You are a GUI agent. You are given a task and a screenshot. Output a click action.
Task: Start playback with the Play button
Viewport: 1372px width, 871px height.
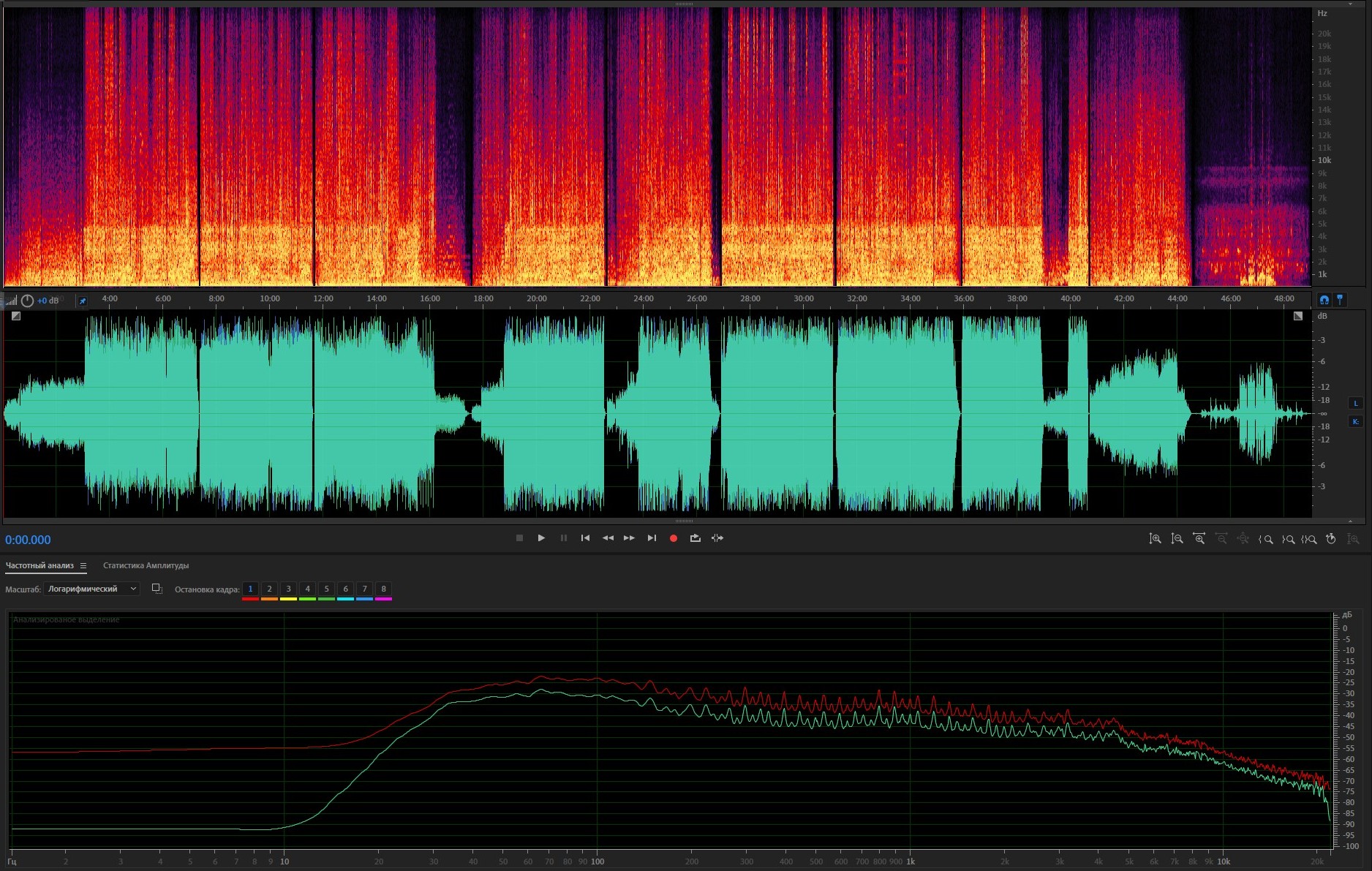point(541,538)
